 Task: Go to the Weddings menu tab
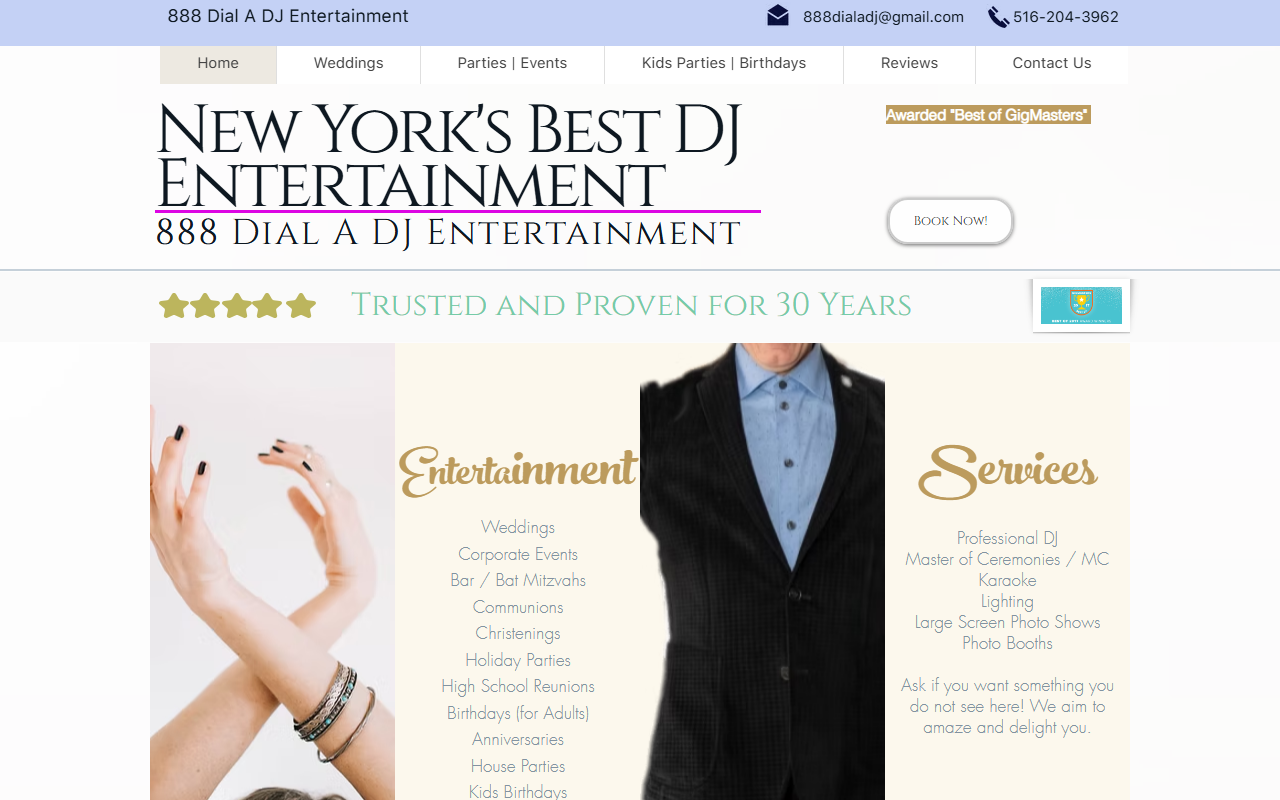click(x=348, y=63)
